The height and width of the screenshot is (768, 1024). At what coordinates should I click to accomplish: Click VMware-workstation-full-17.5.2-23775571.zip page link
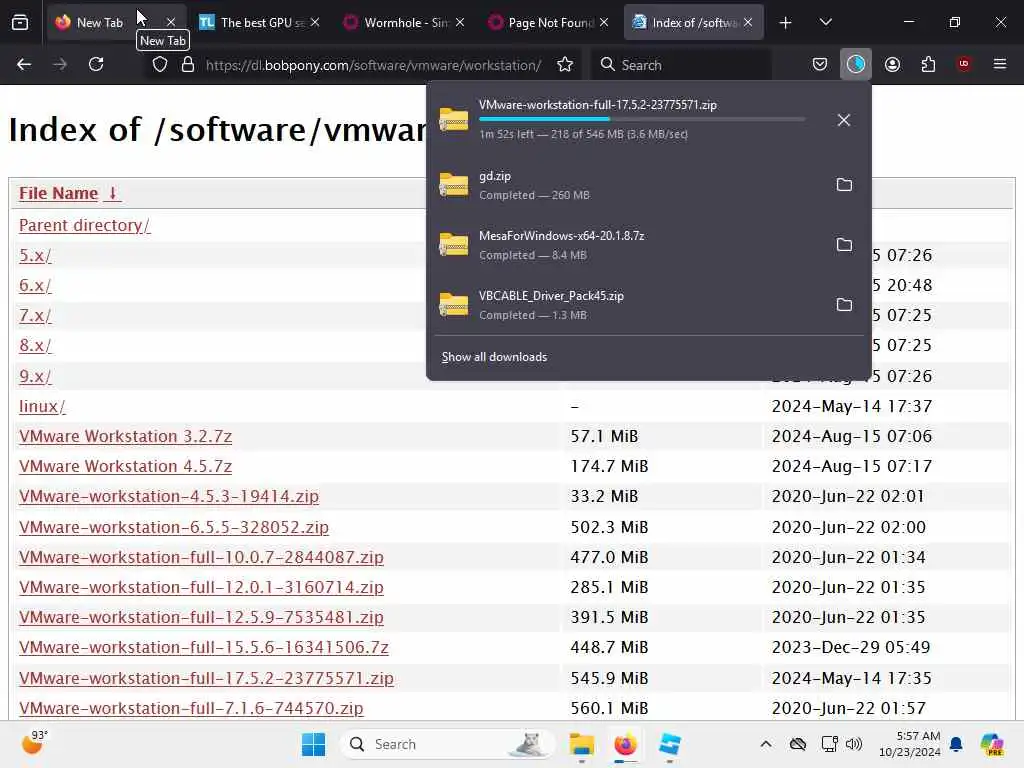coord(206,678)
